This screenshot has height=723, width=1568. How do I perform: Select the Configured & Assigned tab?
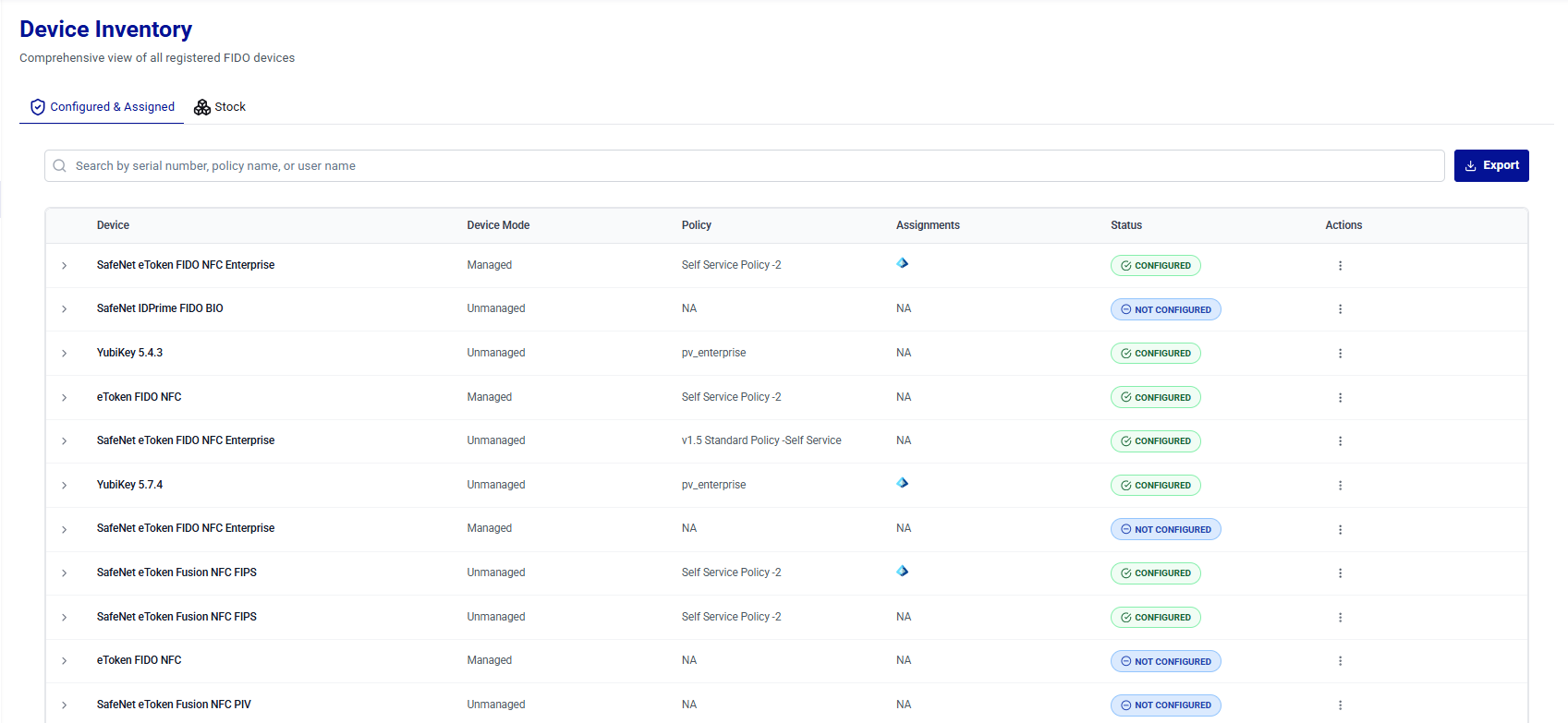(x=102, y=107)
